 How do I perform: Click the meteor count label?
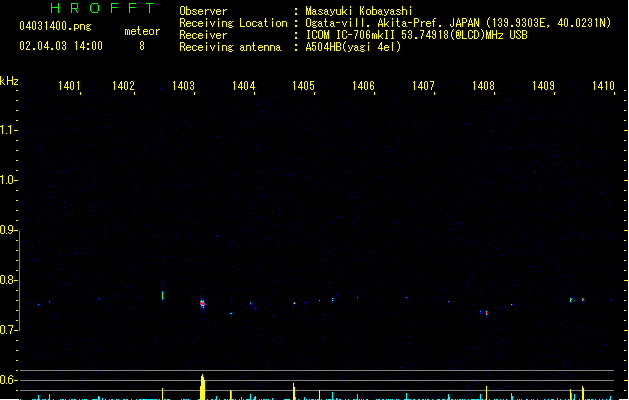pyautogui.click(x=142, y=31)
